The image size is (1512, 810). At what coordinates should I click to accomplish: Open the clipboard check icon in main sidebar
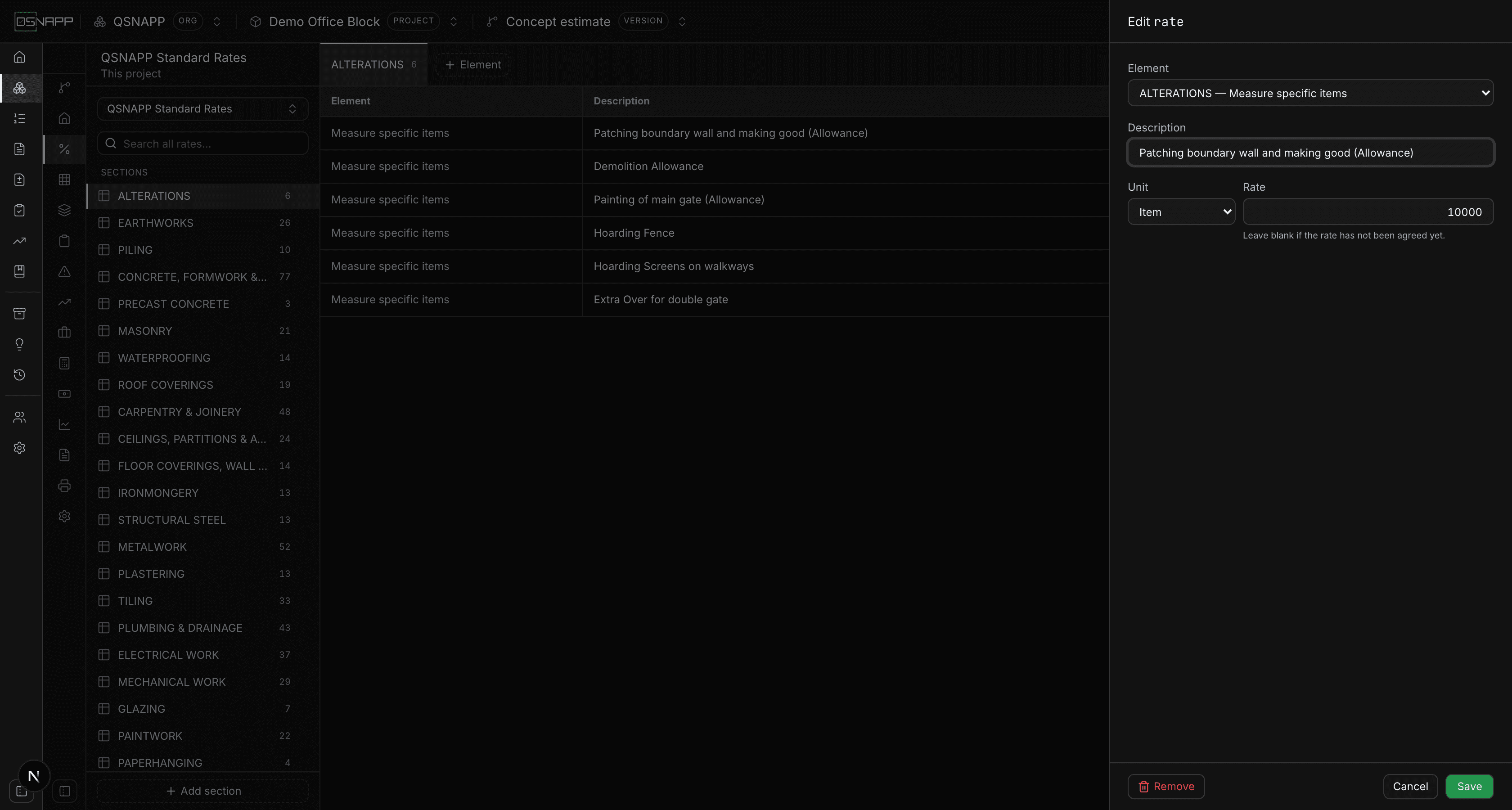click(x=19, y=210)
